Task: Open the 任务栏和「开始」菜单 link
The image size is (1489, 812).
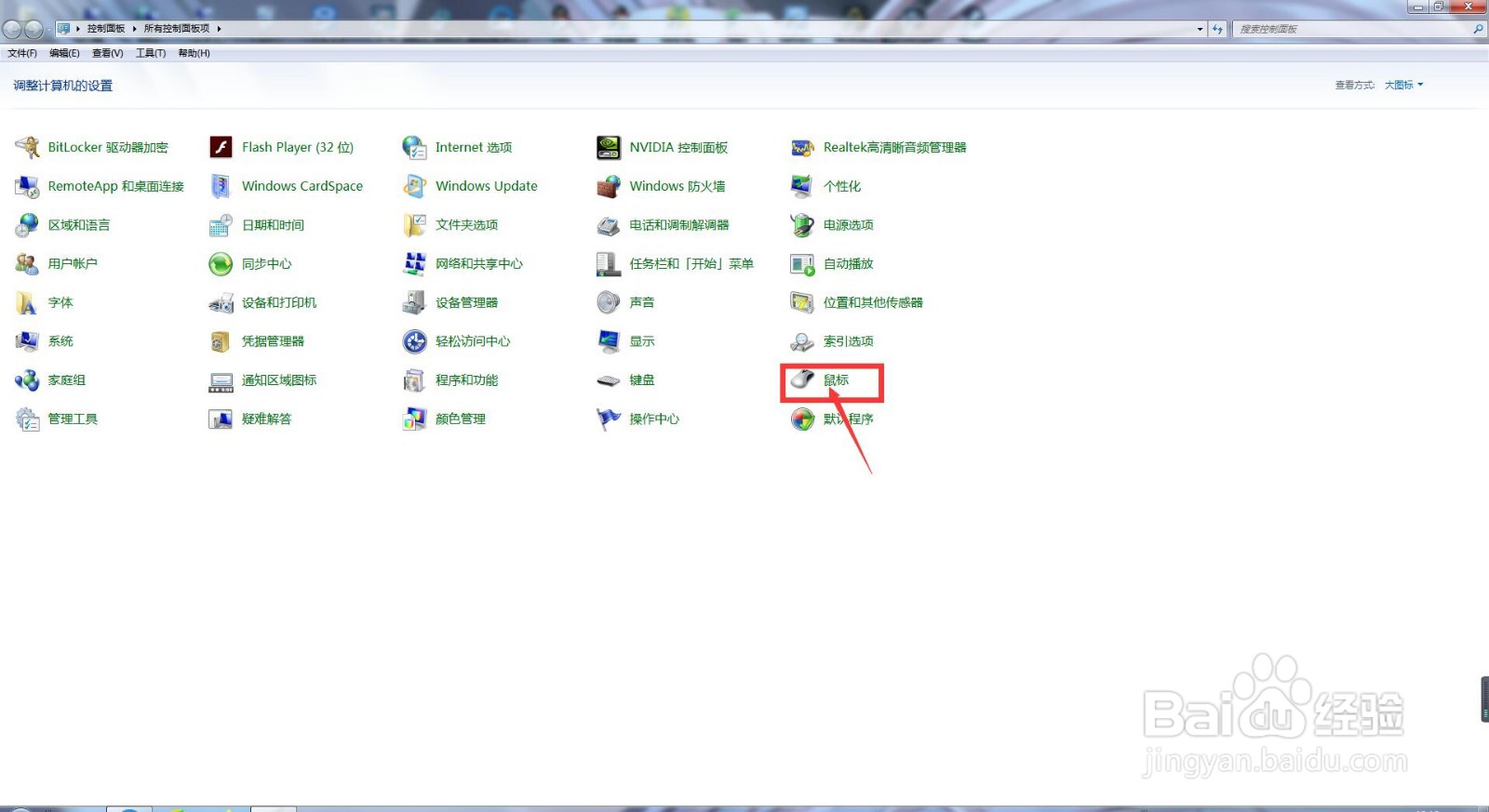Action: pos(691,264)
